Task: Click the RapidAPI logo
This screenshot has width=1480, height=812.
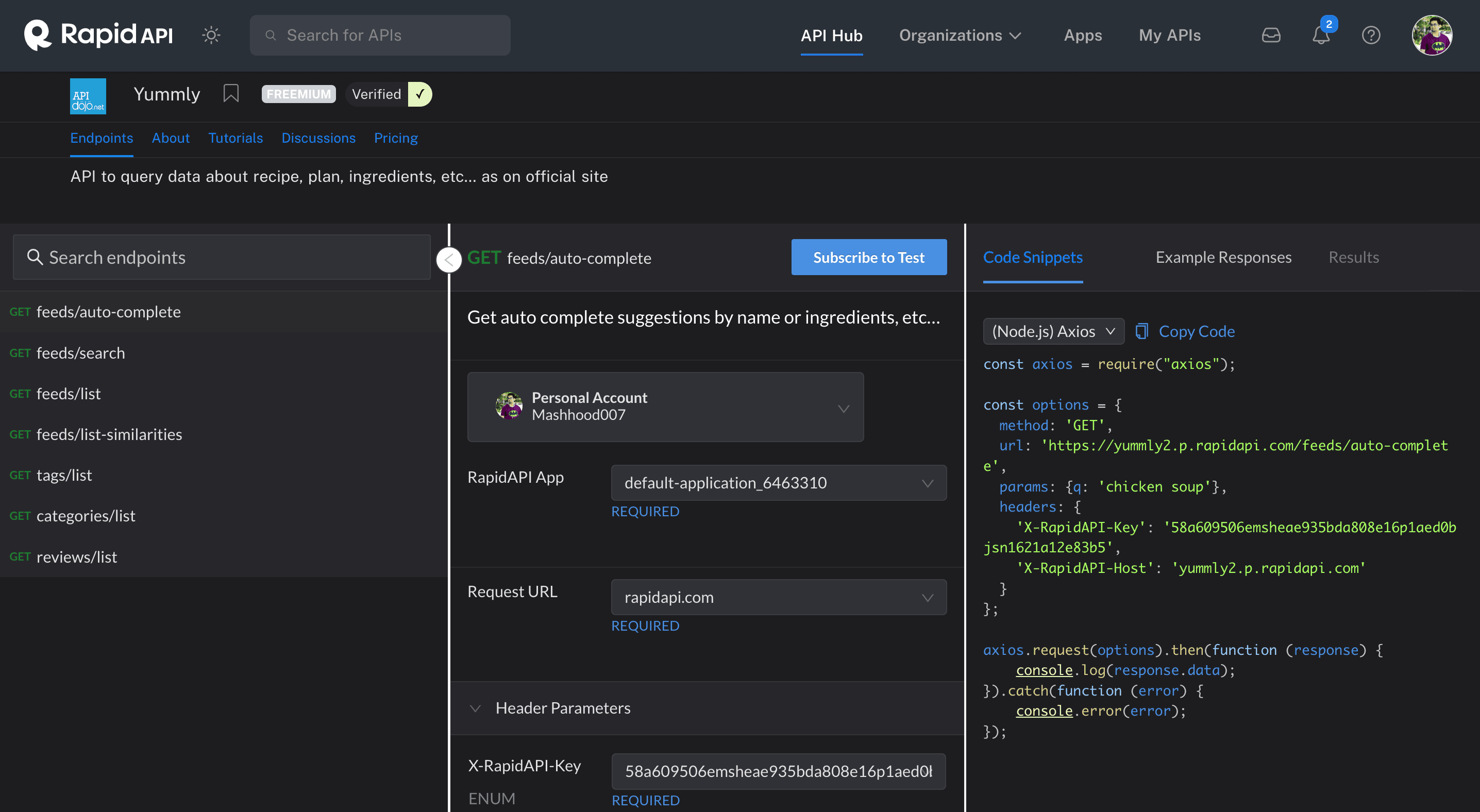Action: tap(98, 35)
